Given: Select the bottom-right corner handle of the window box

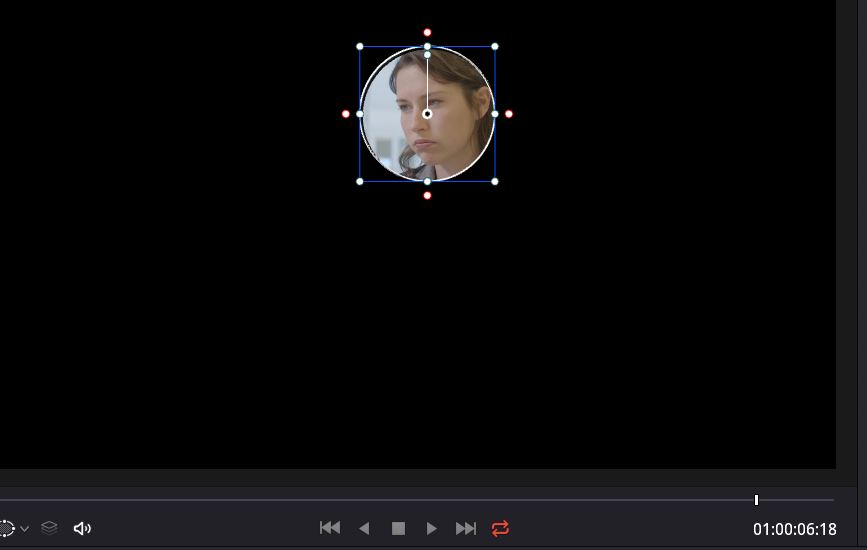Looking at the screenshot, I should click(495, 181).
